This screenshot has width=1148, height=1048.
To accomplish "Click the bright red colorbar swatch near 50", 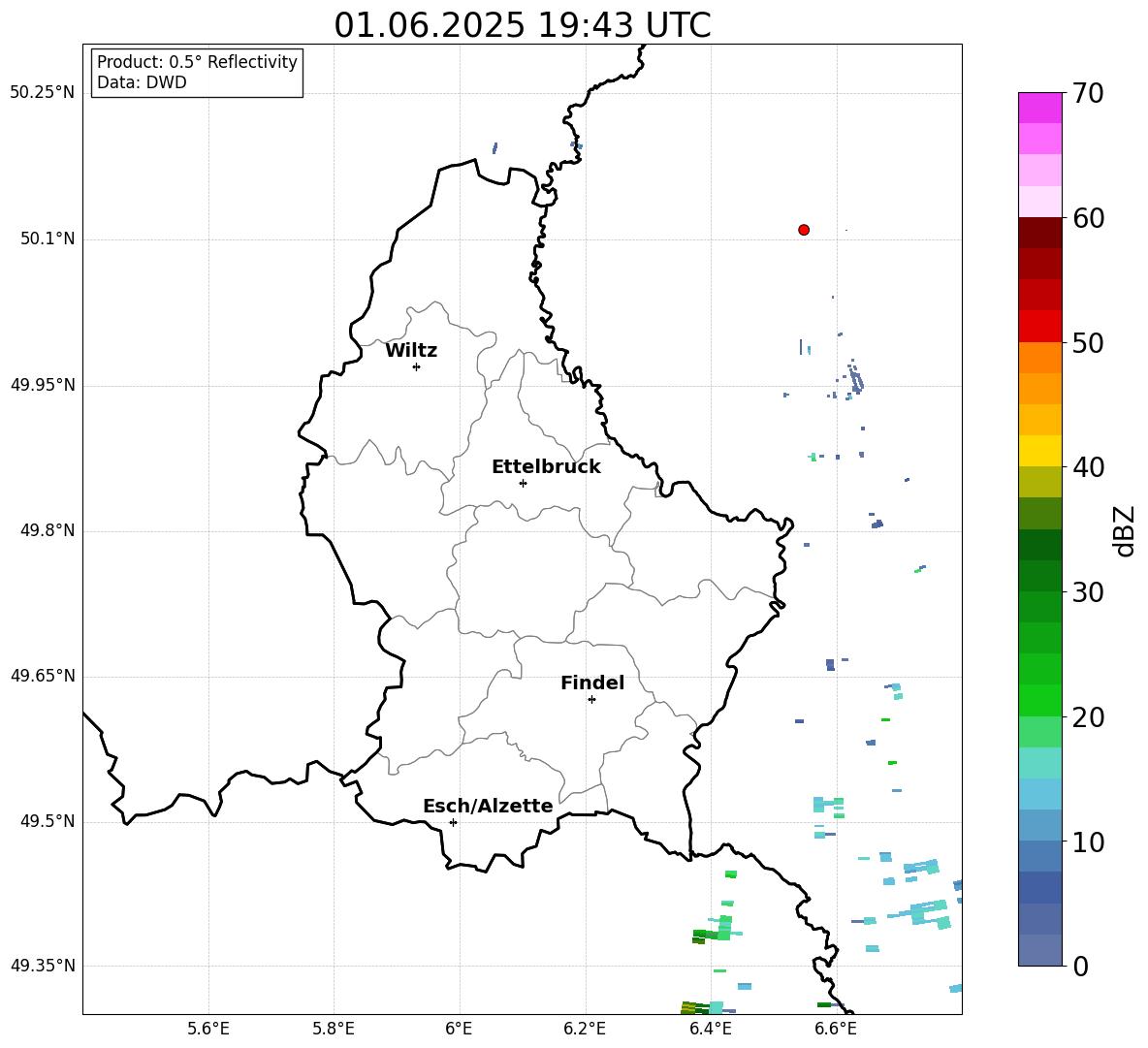I will [x=1039, y=327].
